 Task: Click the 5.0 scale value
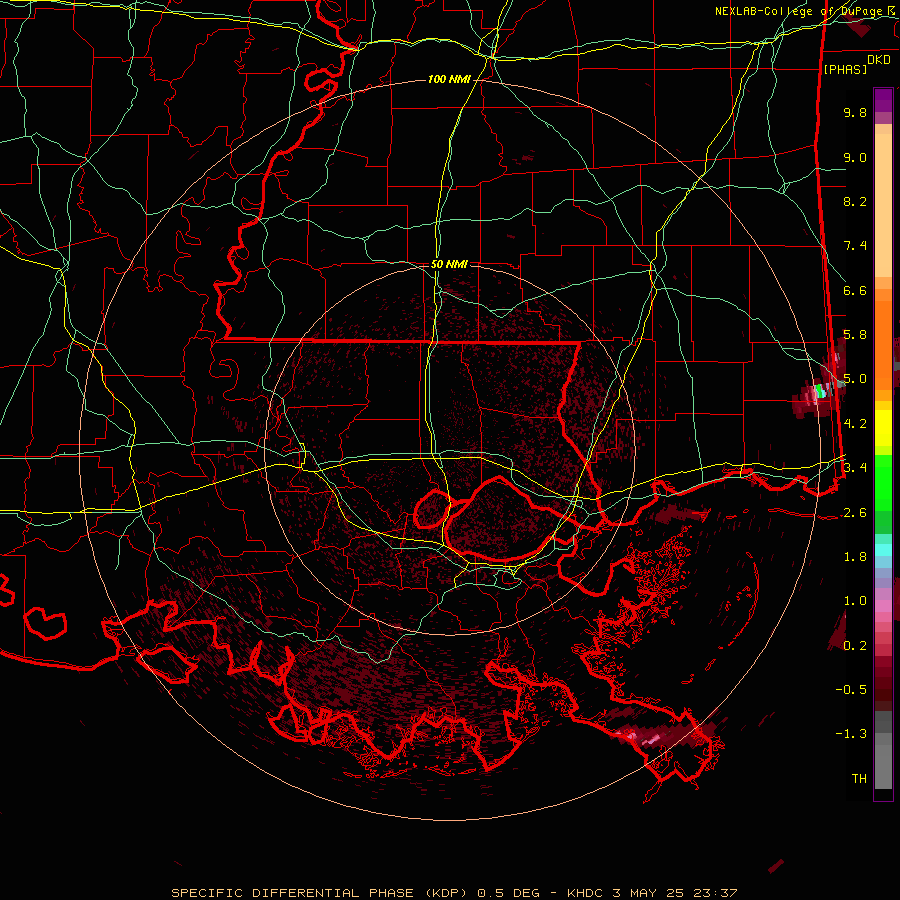tap(855, 379)
